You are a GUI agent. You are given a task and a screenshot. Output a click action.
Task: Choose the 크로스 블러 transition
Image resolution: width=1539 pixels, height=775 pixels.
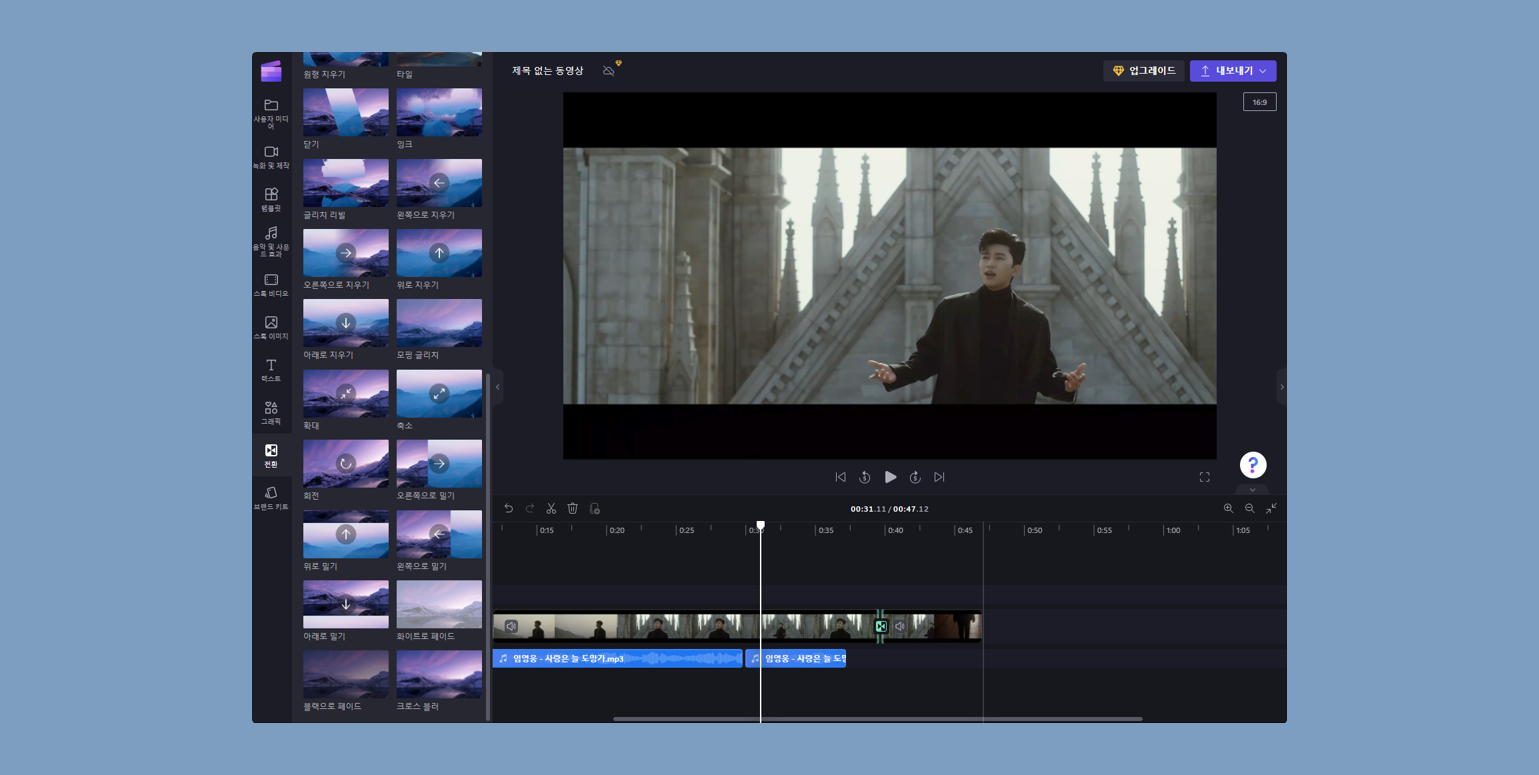click(439, 674)
